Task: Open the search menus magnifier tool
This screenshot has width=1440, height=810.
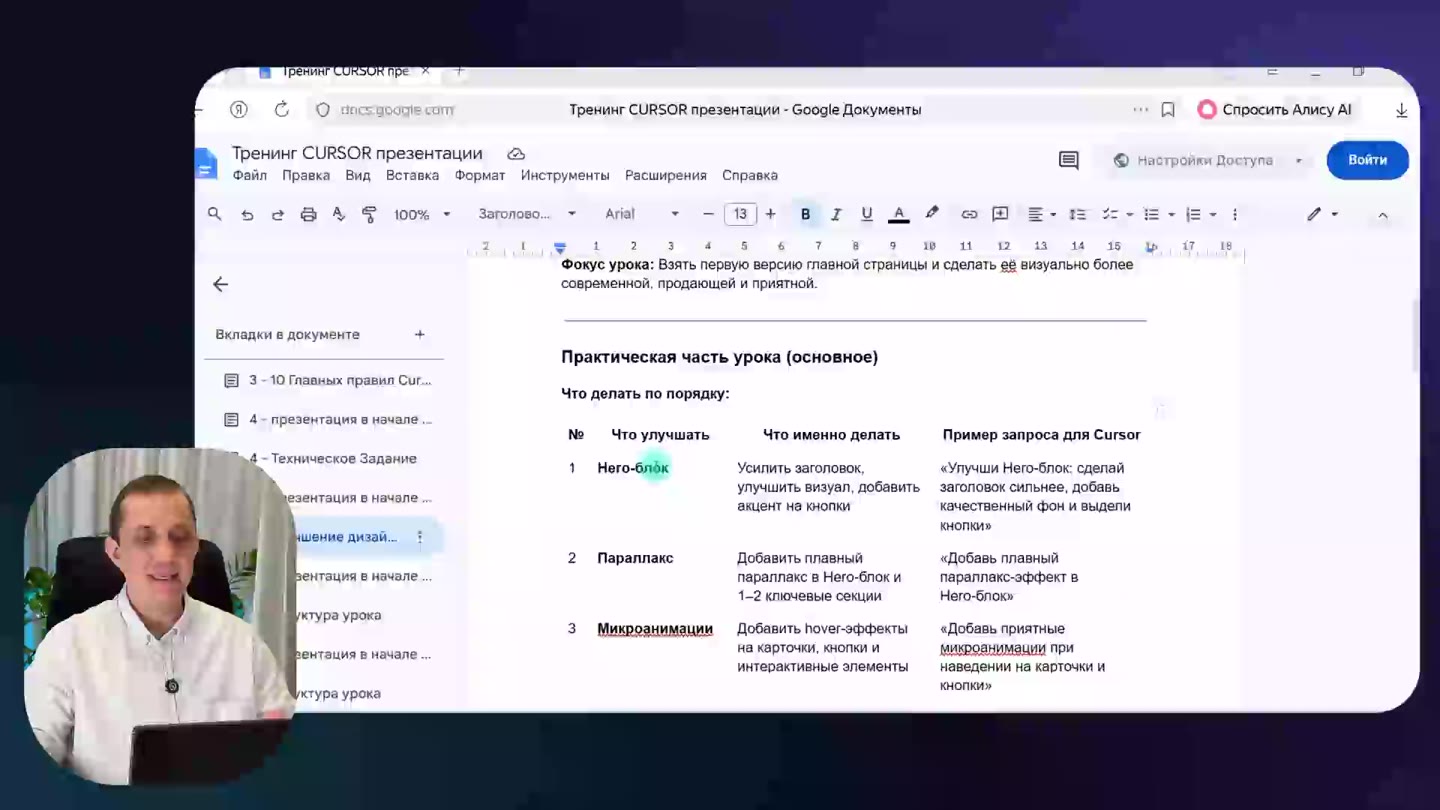Action: [214, 214]
